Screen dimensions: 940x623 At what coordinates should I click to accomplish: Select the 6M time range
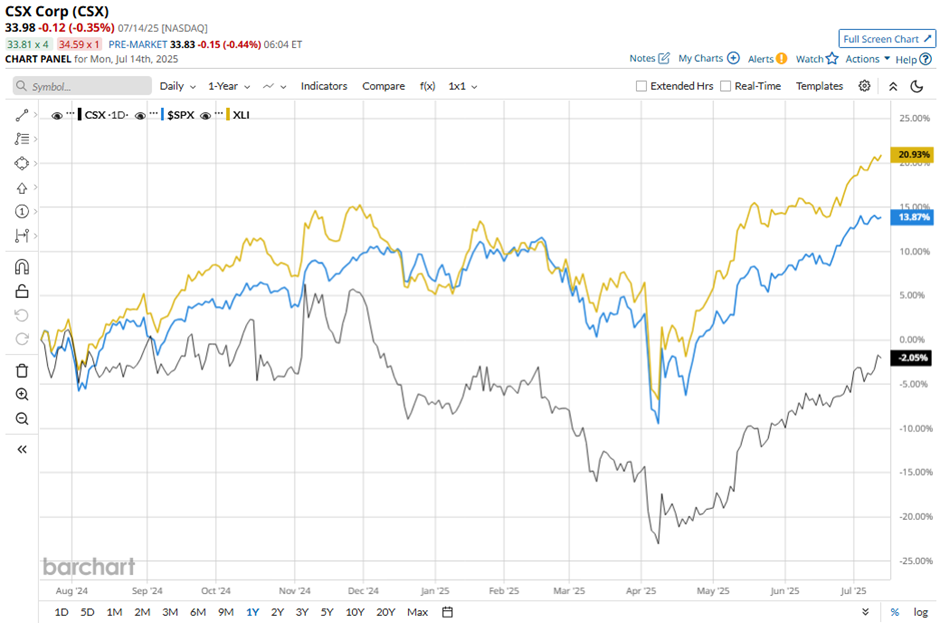tap(198, 612)
